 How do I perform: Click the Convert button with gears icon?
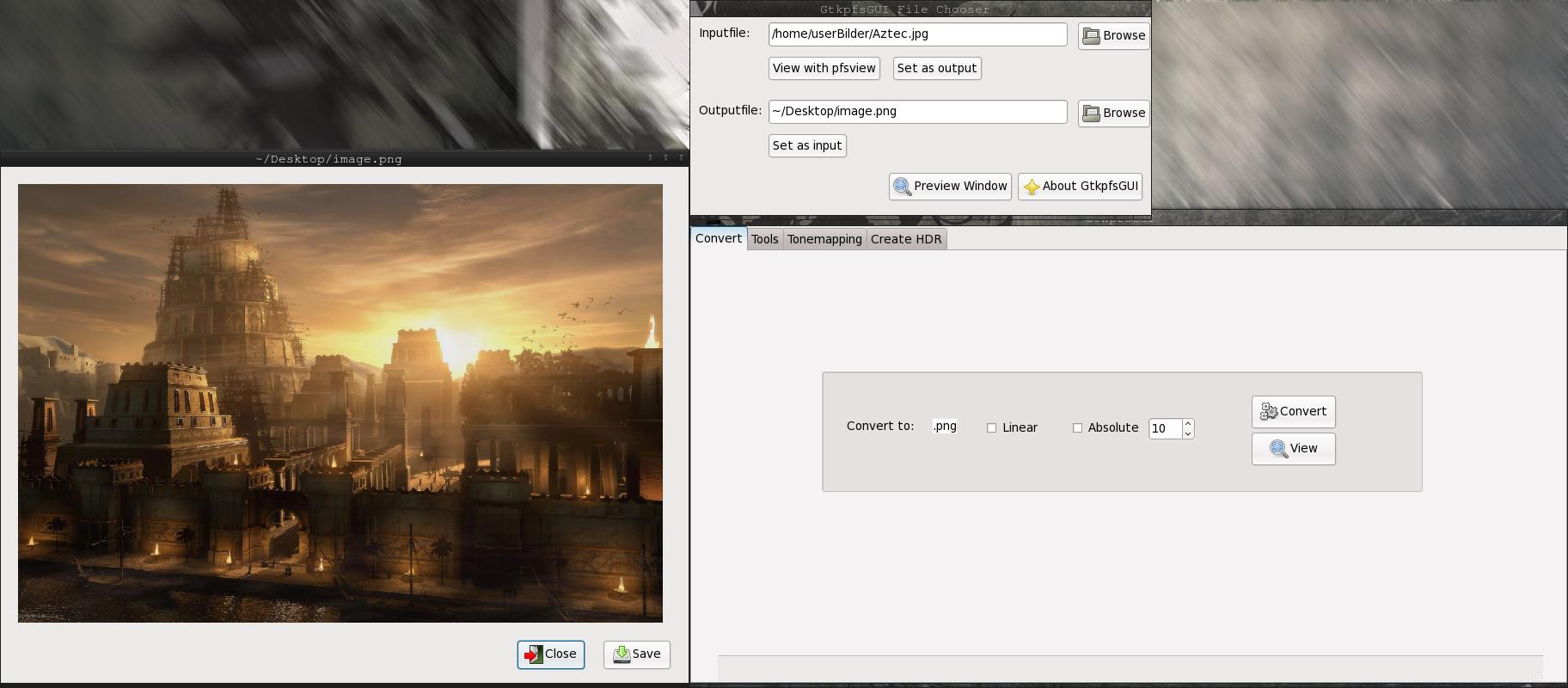tap(1293, 412)
